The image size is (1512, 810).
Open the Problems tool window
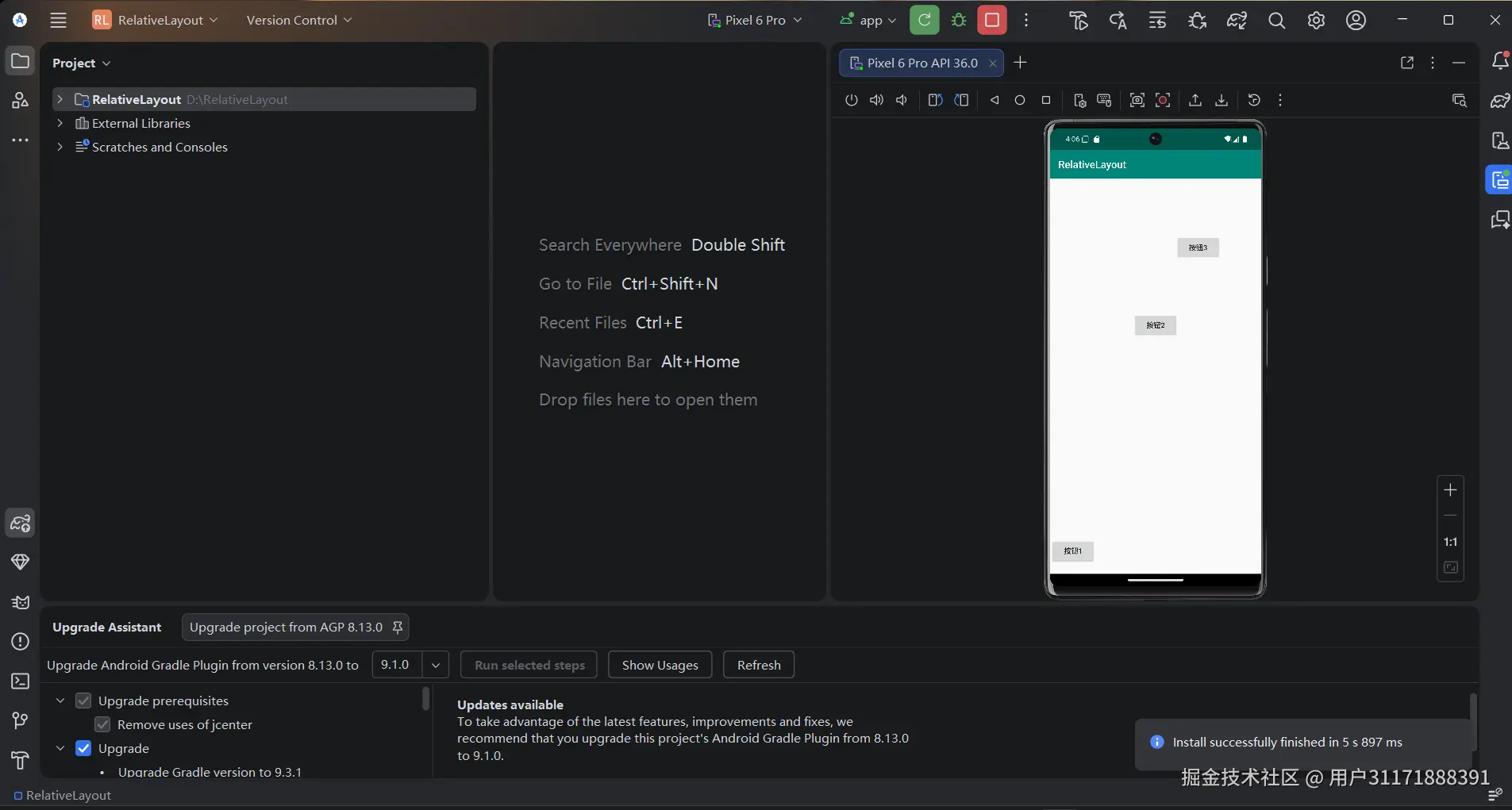[21, 642]
